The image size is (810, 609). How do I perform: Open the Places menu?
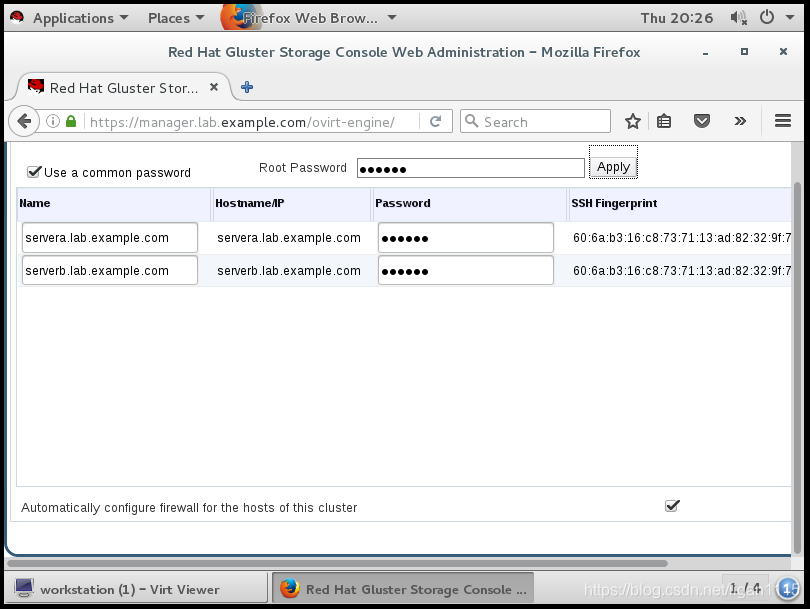tap(176, 18)
